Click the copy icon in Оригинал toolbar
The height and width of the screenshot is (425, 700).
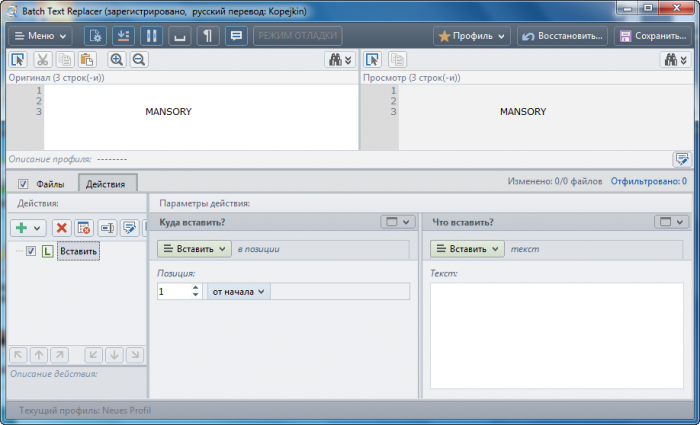point(65,60)
